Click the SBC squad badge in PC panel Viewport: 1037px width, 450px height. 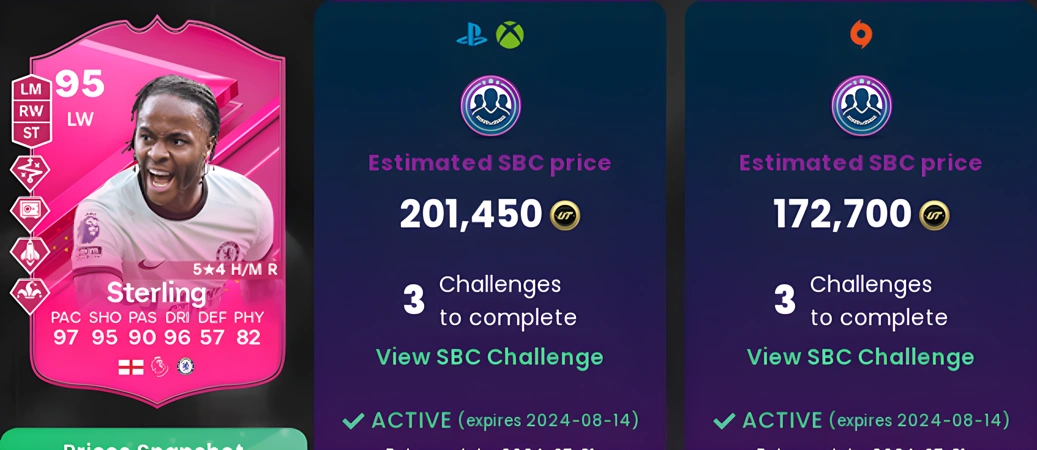click(861, 106)
